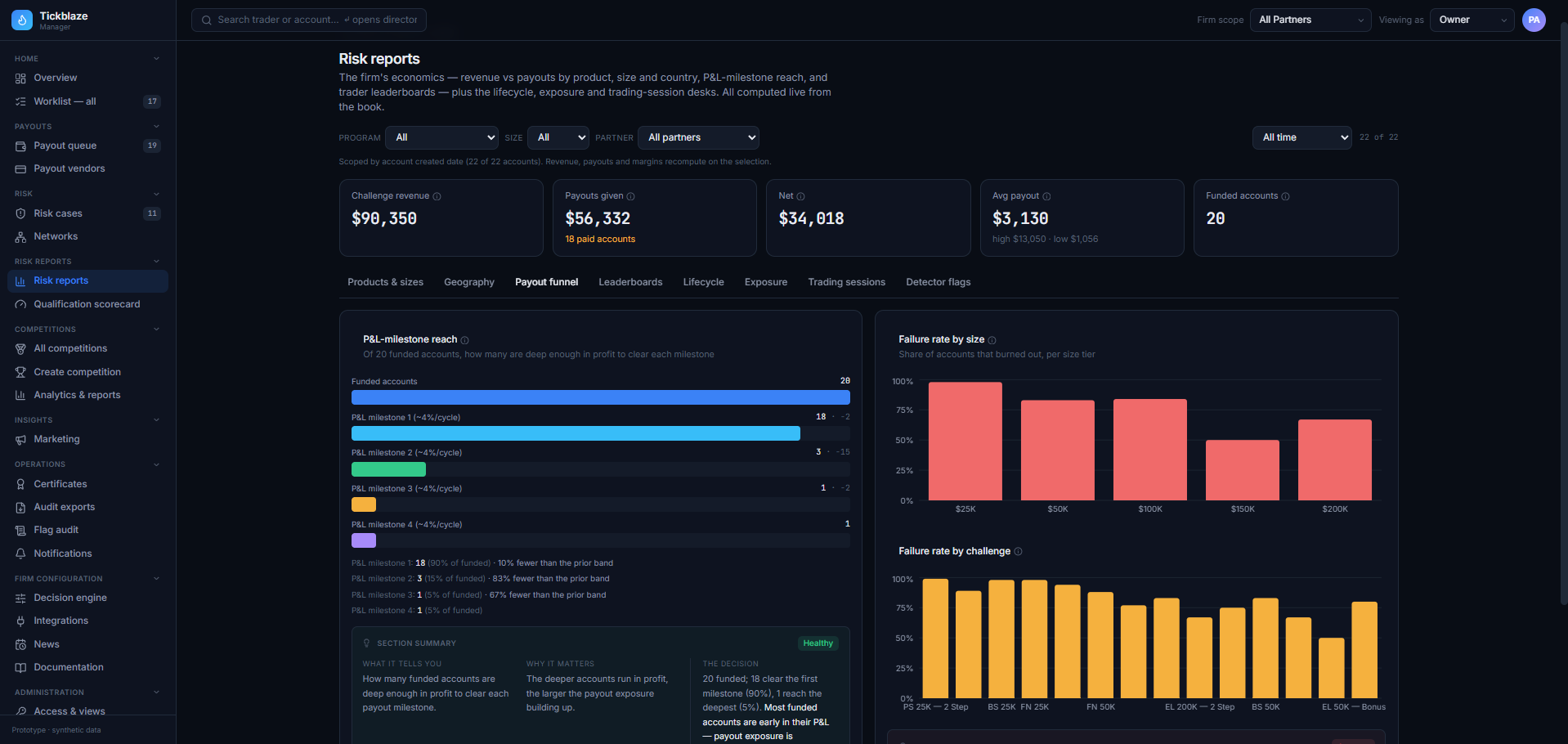Switch to the Geography tab
The image size is (1568, 744).
click(x=469, y=282)
